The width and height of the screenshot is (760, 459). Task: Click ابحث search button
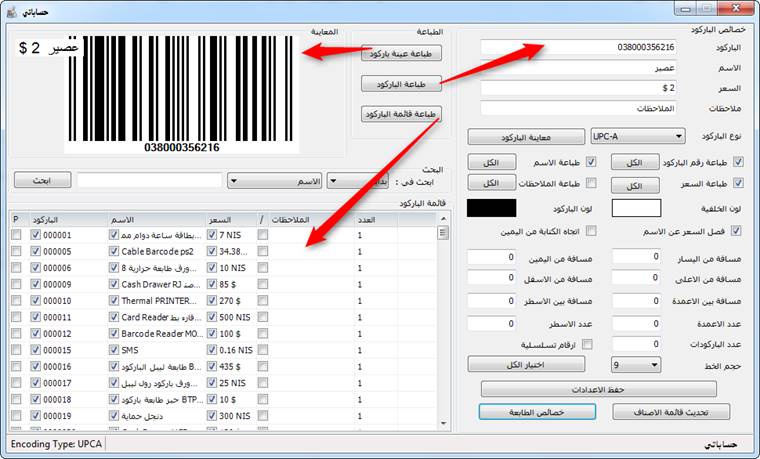(x=42, y=180)
